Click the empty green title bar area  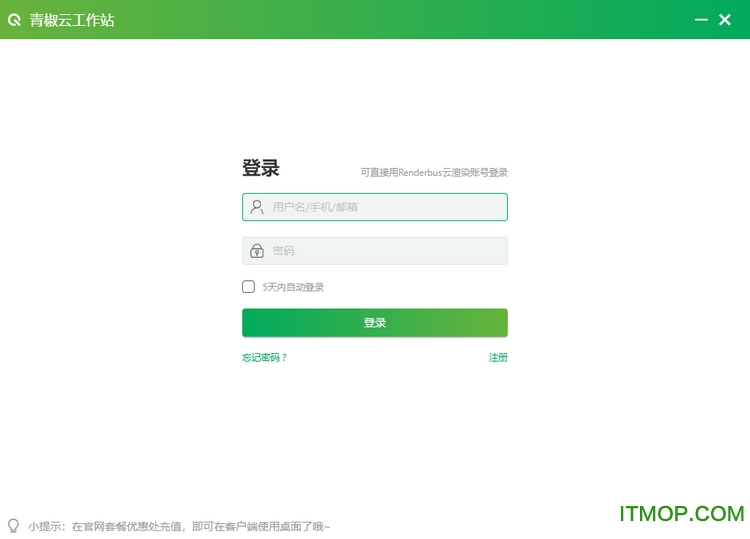pyautogui.click(x=400, y=20)
